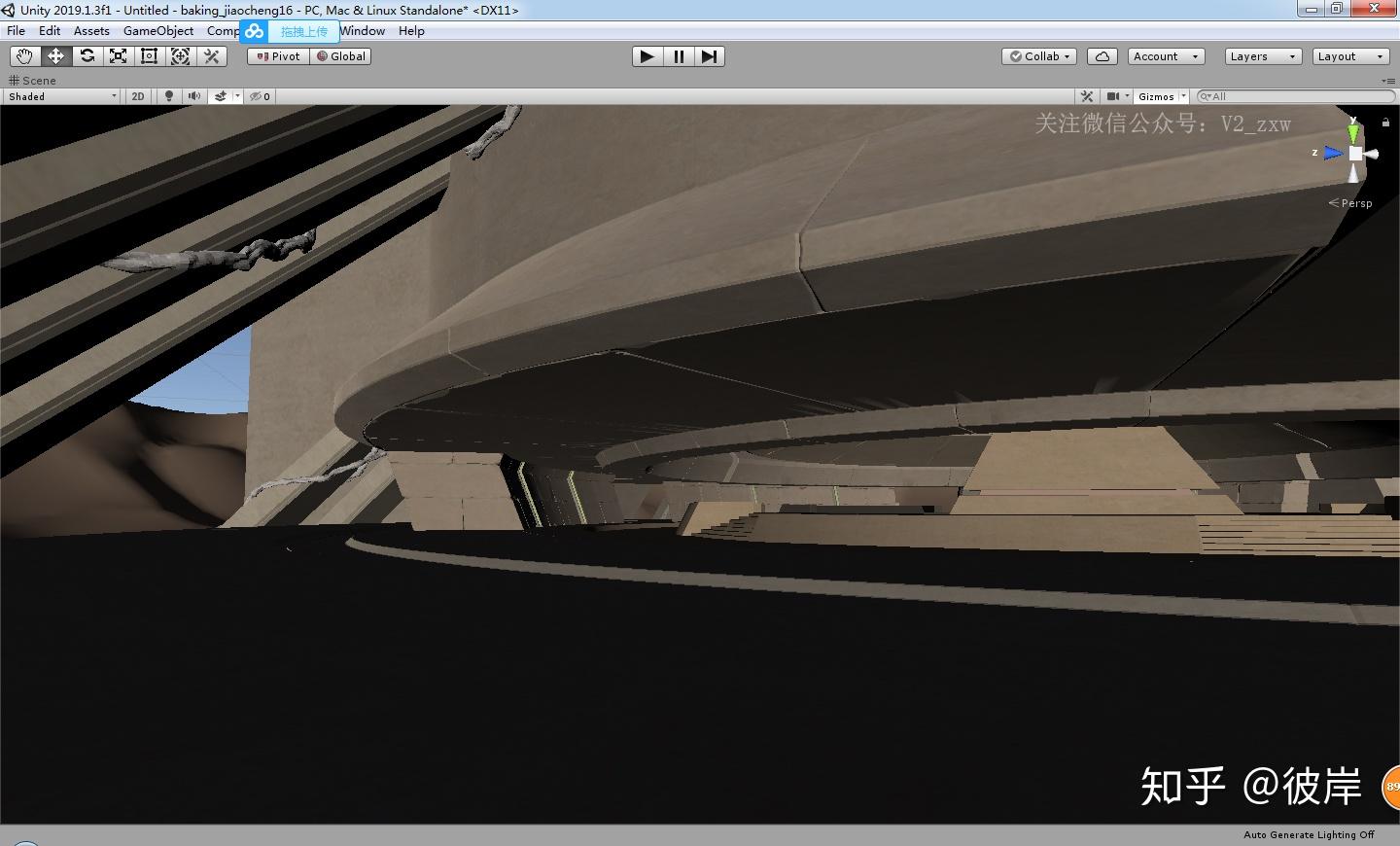The image size is (1400, 846).
Task: Open the Layout dropdown
Action: (x=1349, y=56)
